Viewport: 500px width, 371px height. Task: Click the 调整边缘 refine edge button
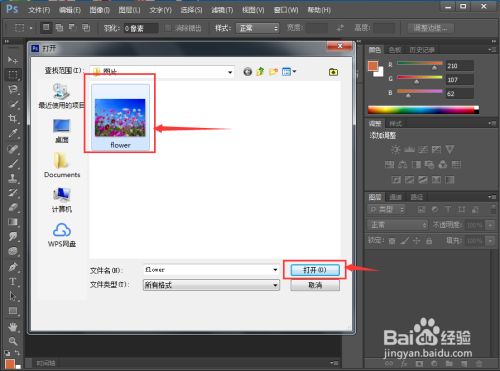pos(430,28)
